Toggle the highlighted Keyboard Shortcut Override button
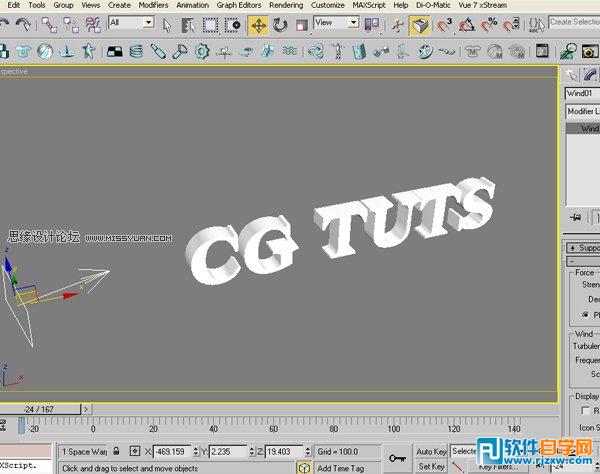Screen dimensions: 600x474 point(420,26)
